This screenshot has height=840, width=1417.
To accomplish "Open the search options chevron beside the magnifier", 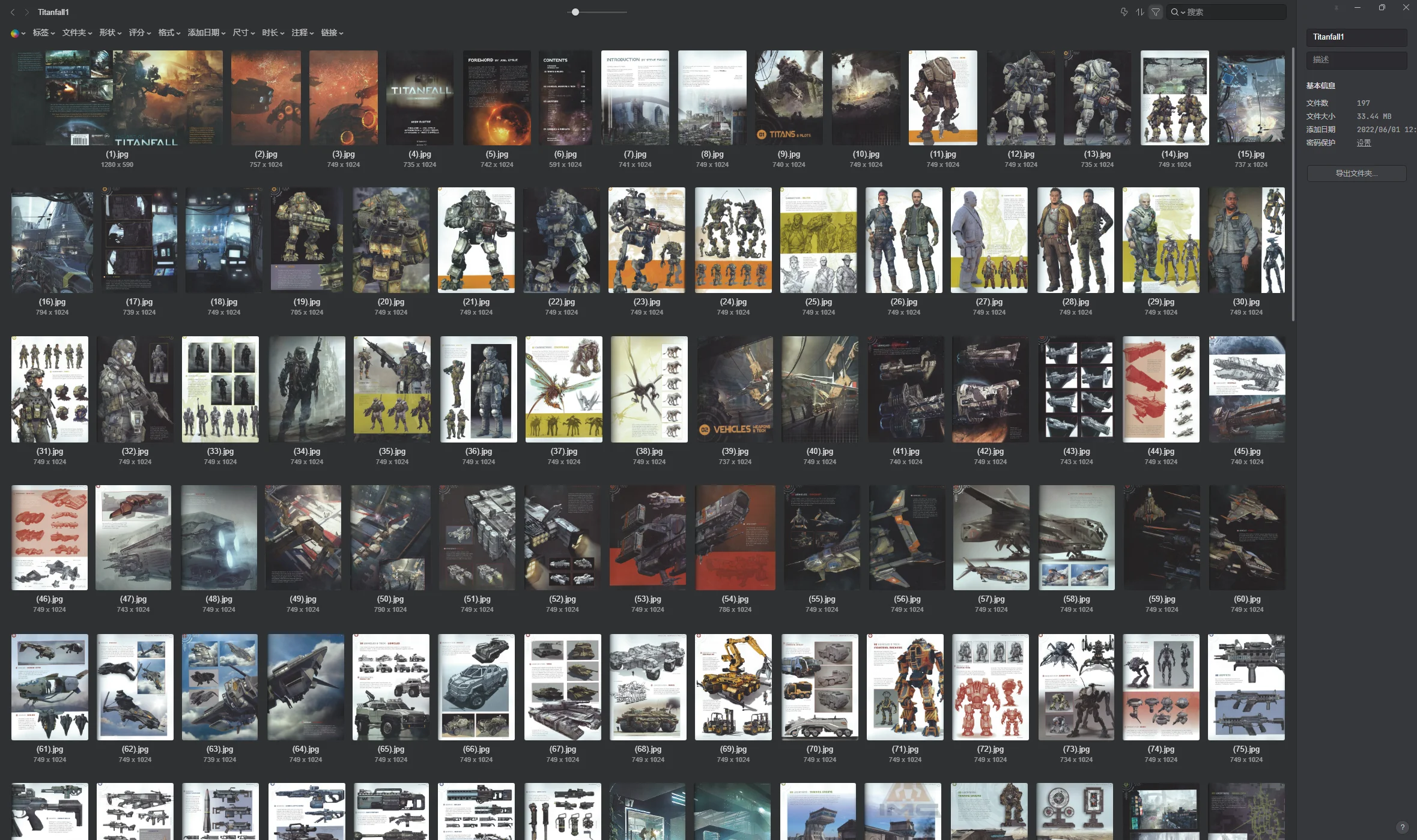I will coord(1183,13).
